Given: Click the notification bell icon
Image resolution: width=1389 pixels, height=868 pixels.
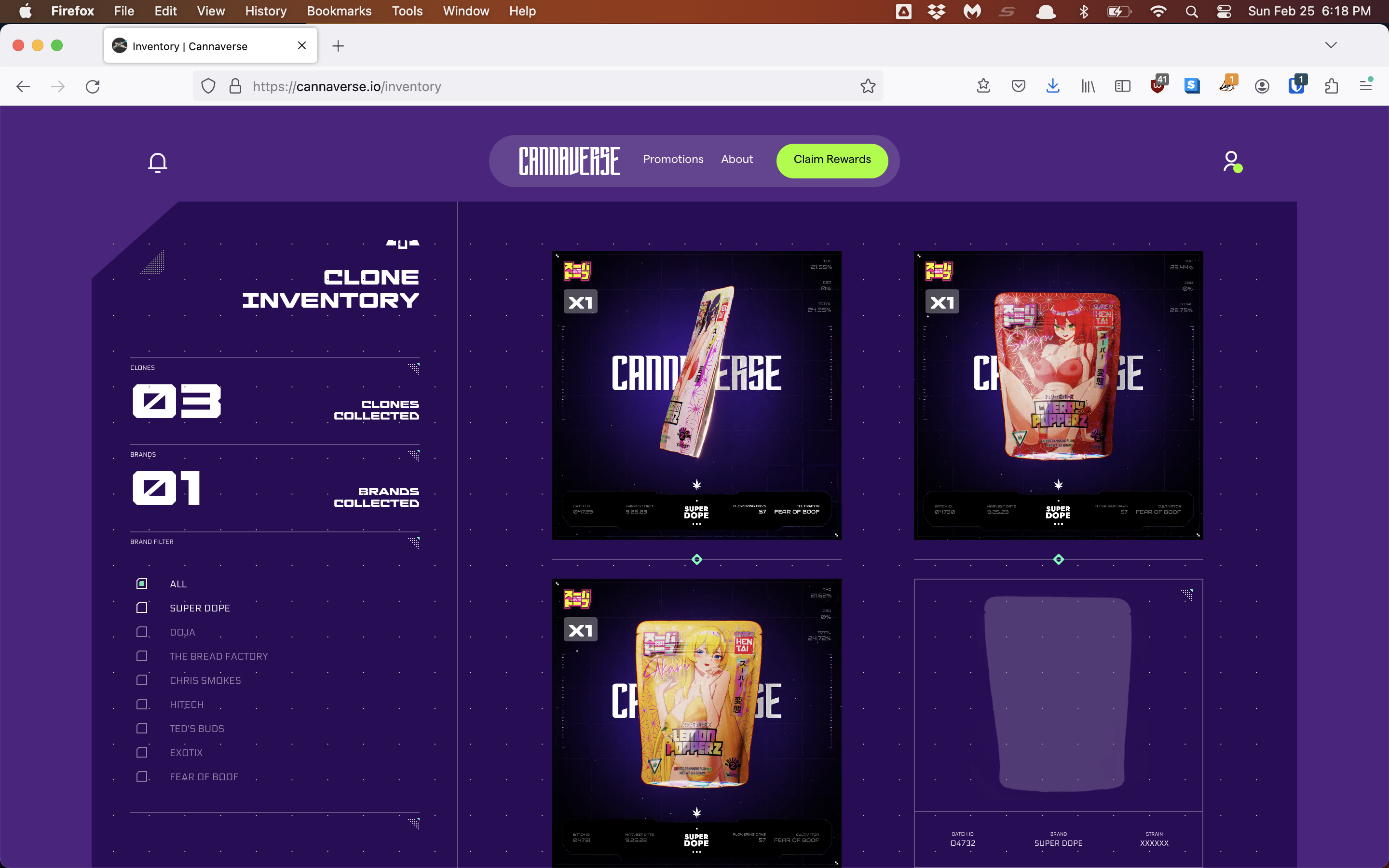Looking at the screenshot, I should pos(157,163).
